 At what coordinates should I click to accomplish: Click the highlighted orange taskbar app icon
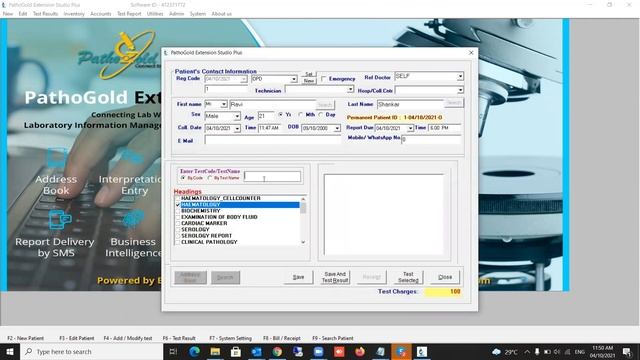click(x=401, y=351)
